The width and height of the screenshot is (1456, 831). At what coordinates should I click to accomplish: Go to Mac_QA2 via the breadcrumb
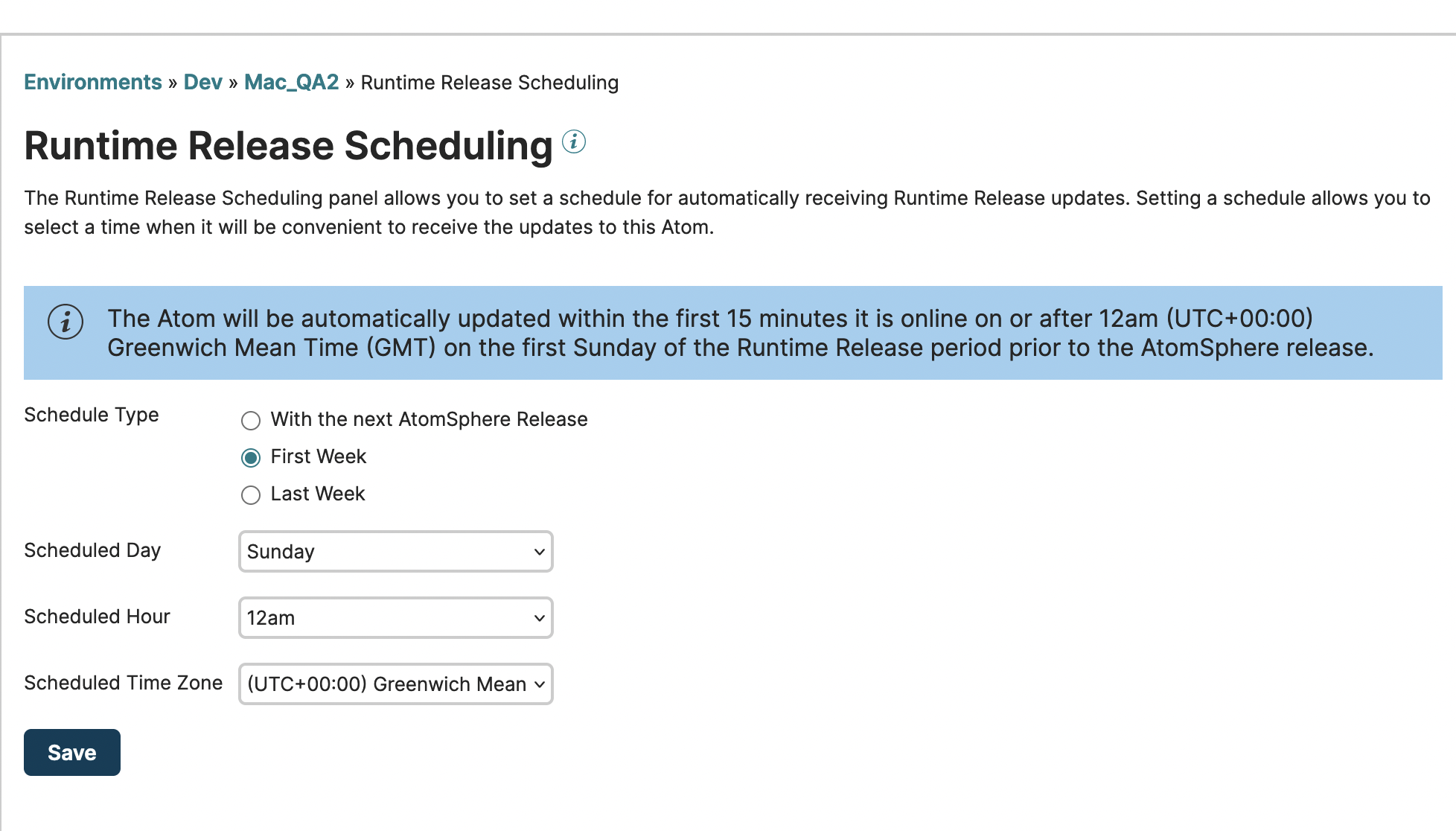pos(291,82)
